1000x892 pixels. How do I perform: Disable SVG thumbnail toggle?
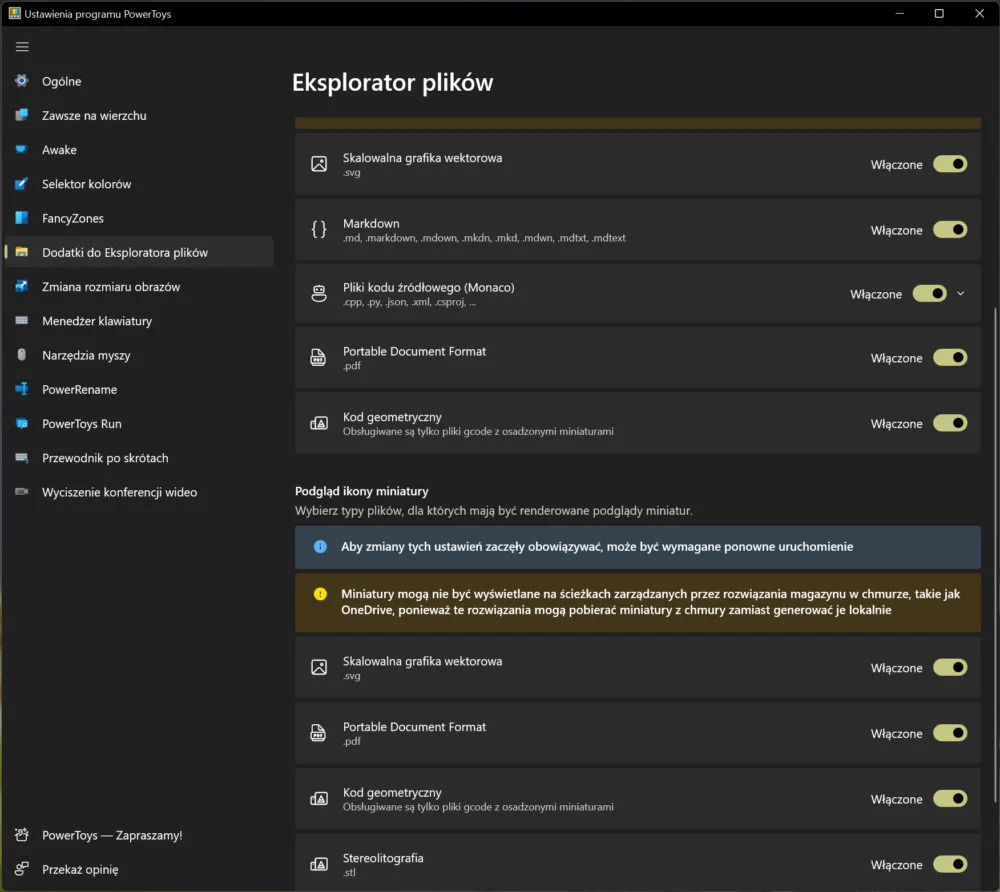click(x=950, y=668)
